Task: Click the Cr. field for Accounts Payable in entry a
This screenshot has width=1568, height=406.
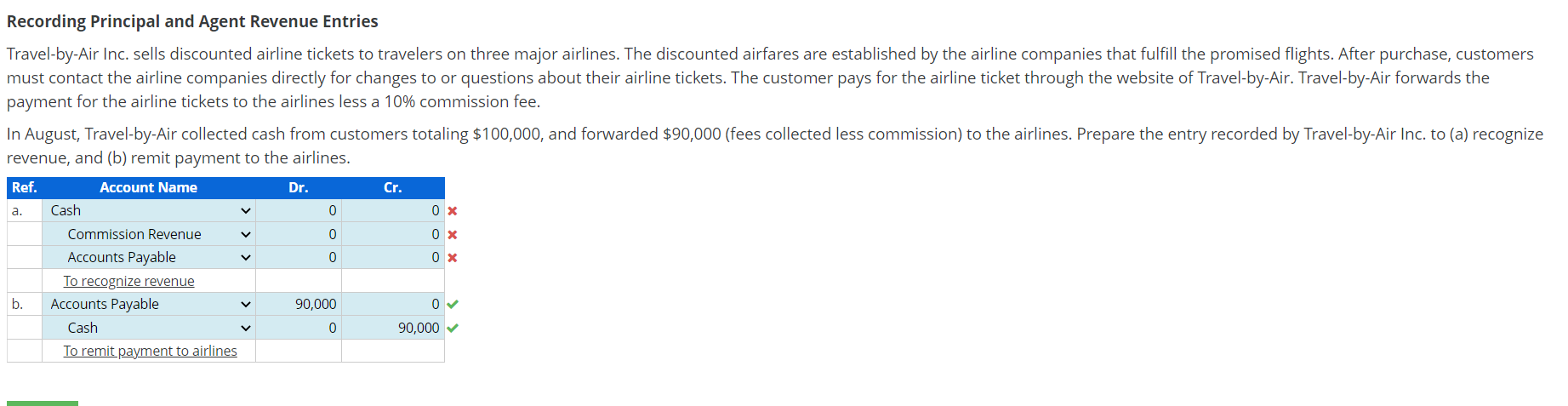Action: pyautogui.click(x=393, y=257)
